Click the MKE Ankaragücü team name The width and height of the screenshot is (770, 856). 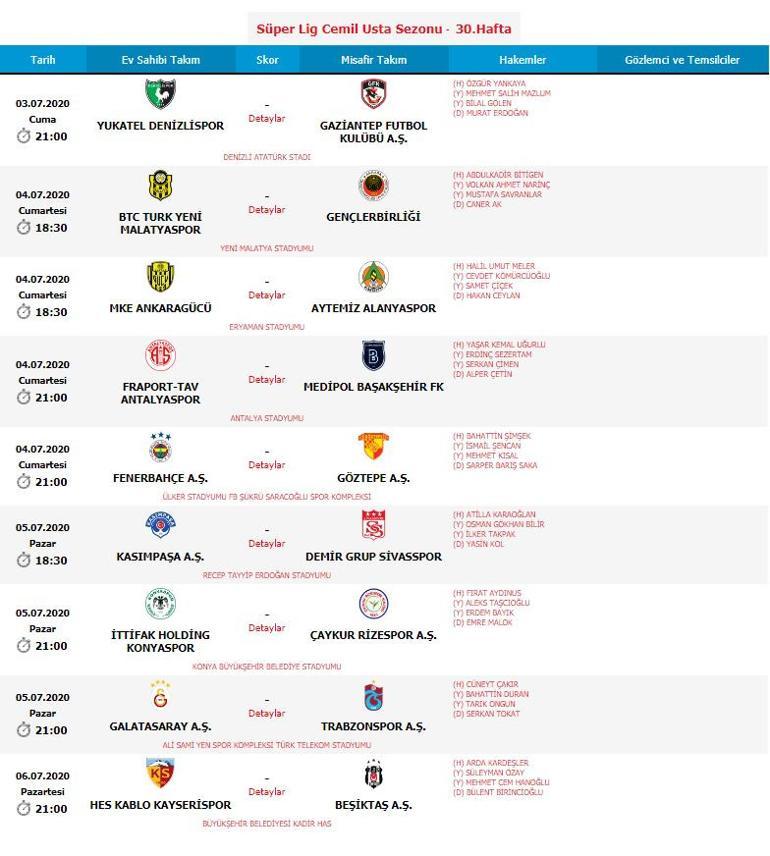click(160, 308)
